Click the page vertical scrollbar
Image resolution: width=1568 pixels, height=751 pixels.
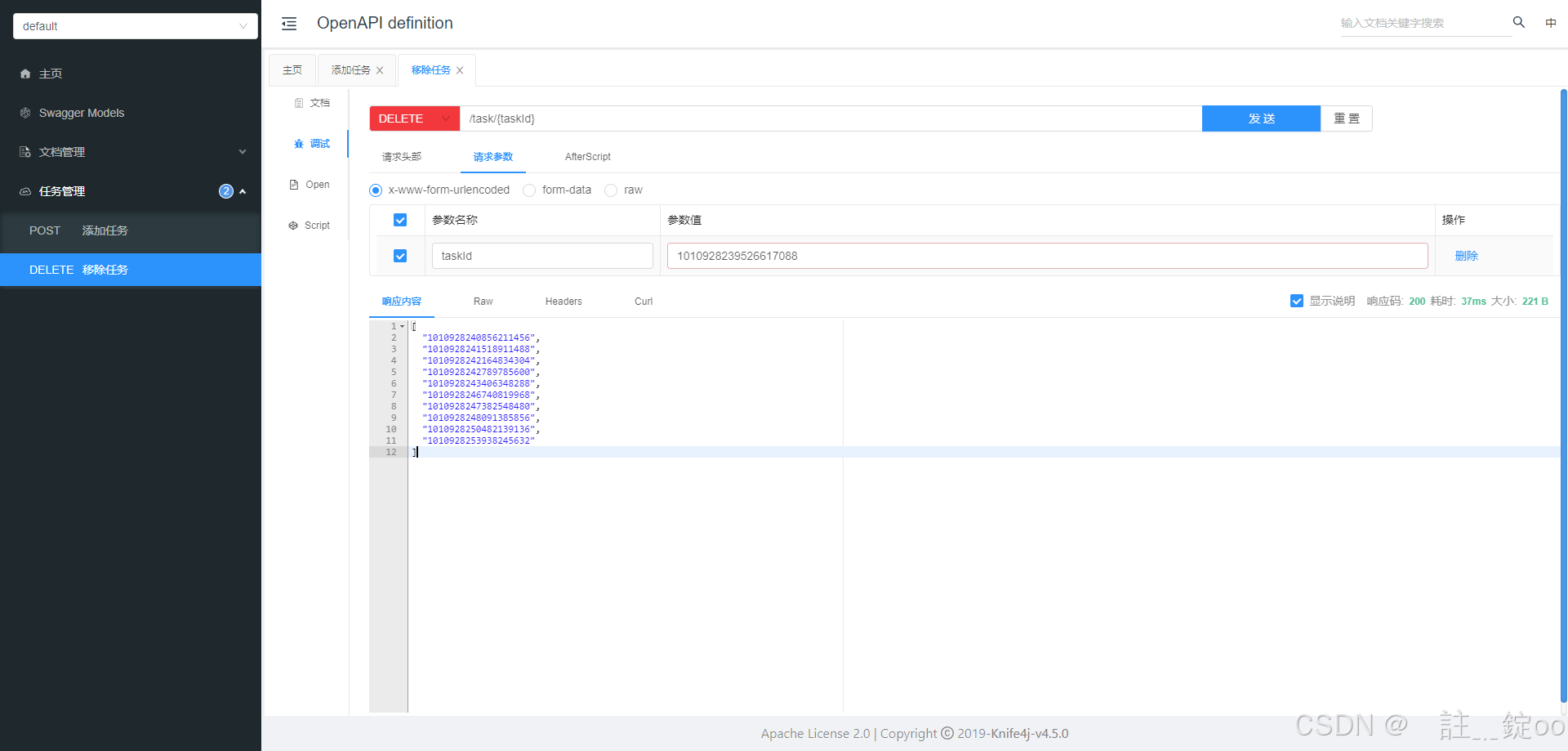coord(1563,396)
